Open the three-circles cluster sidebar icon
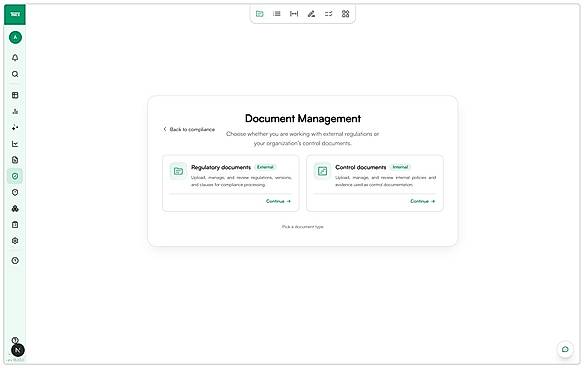 15,209
